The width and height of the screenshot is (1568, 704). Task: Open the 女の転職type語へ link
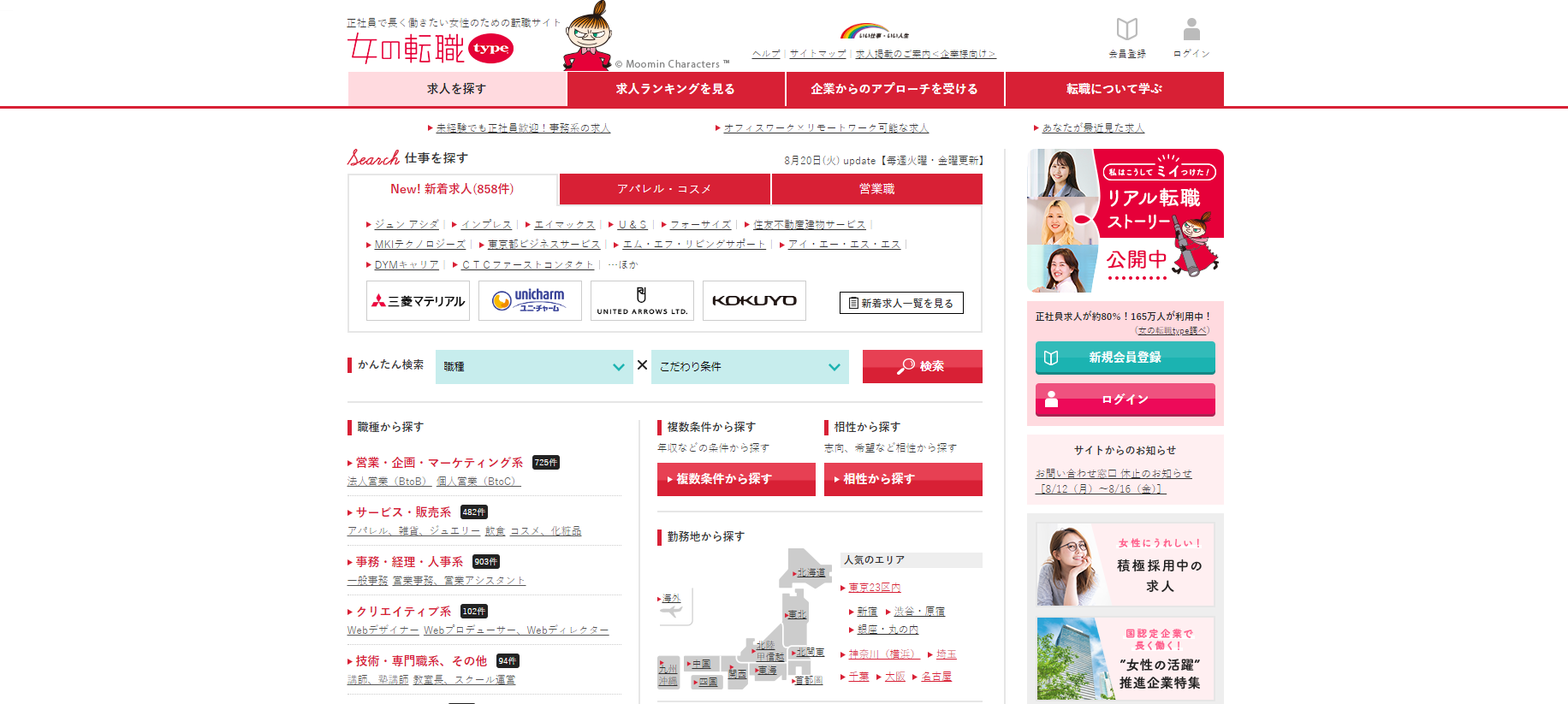[x=1173, y=331]
